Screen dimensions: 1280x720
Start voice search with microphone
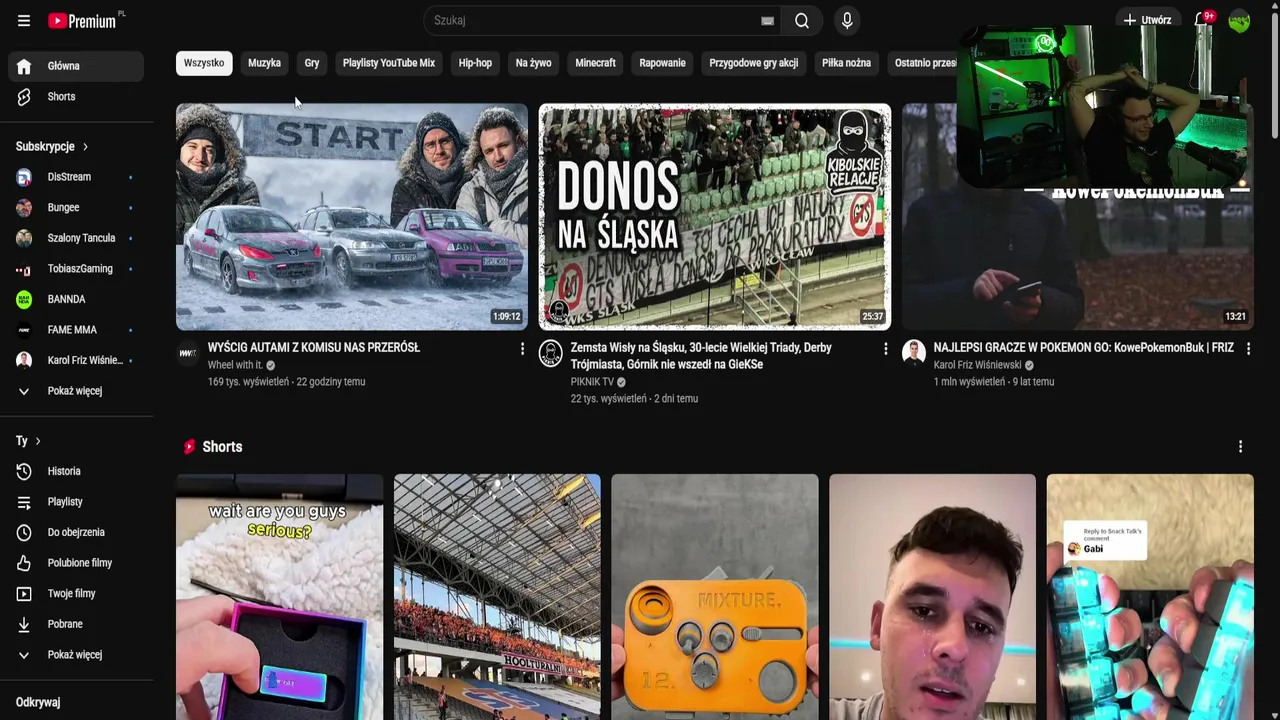click(847, 20)
